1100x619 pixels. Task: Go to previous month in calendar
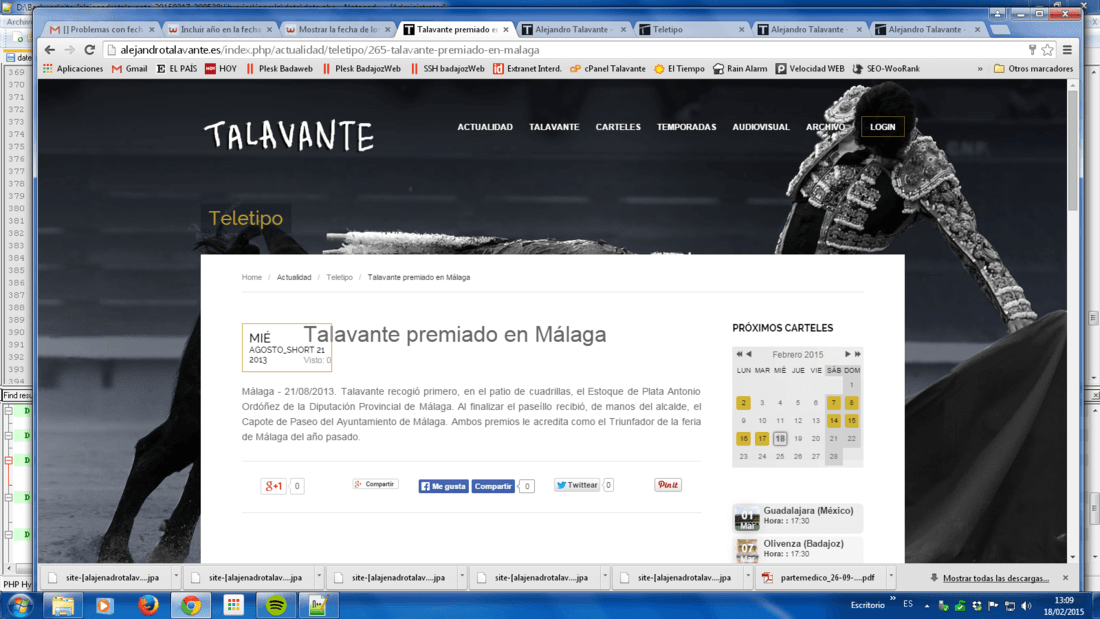[749, 354]
